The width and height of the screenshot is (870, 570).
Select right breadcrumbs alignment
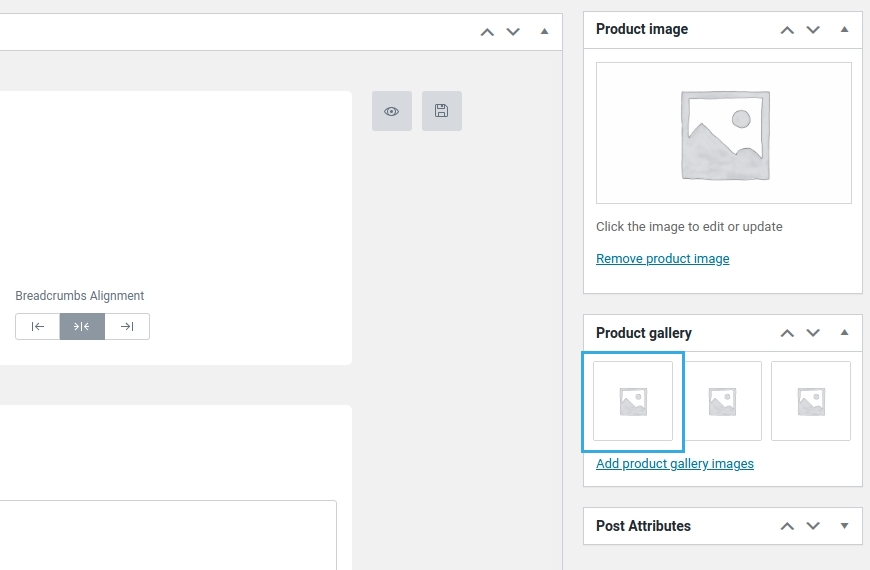[x=127, y=326]
